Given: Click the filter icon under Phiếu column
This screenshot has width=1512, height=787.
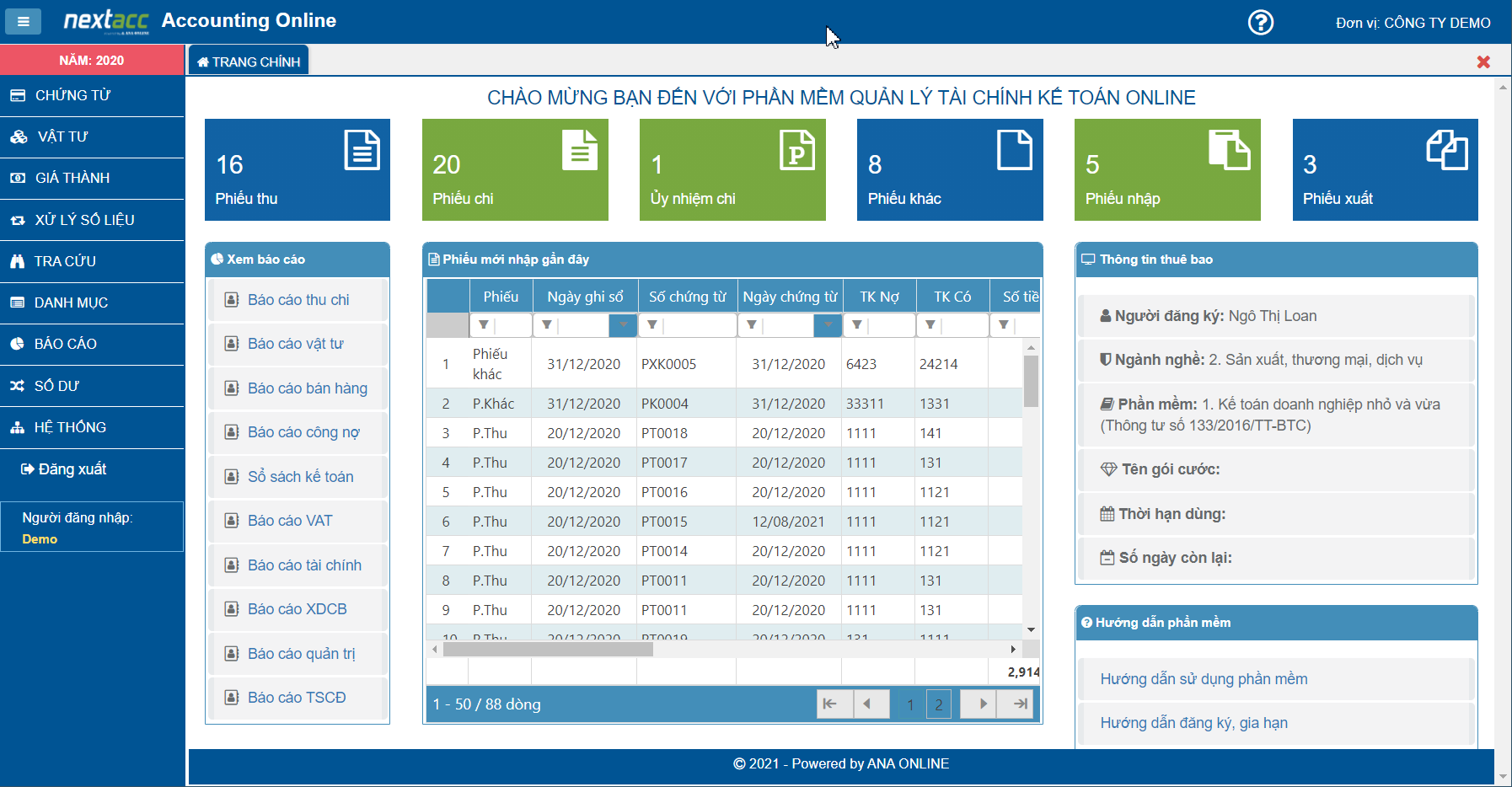Looking at the screenshot, I should click(x=484, y=324).
